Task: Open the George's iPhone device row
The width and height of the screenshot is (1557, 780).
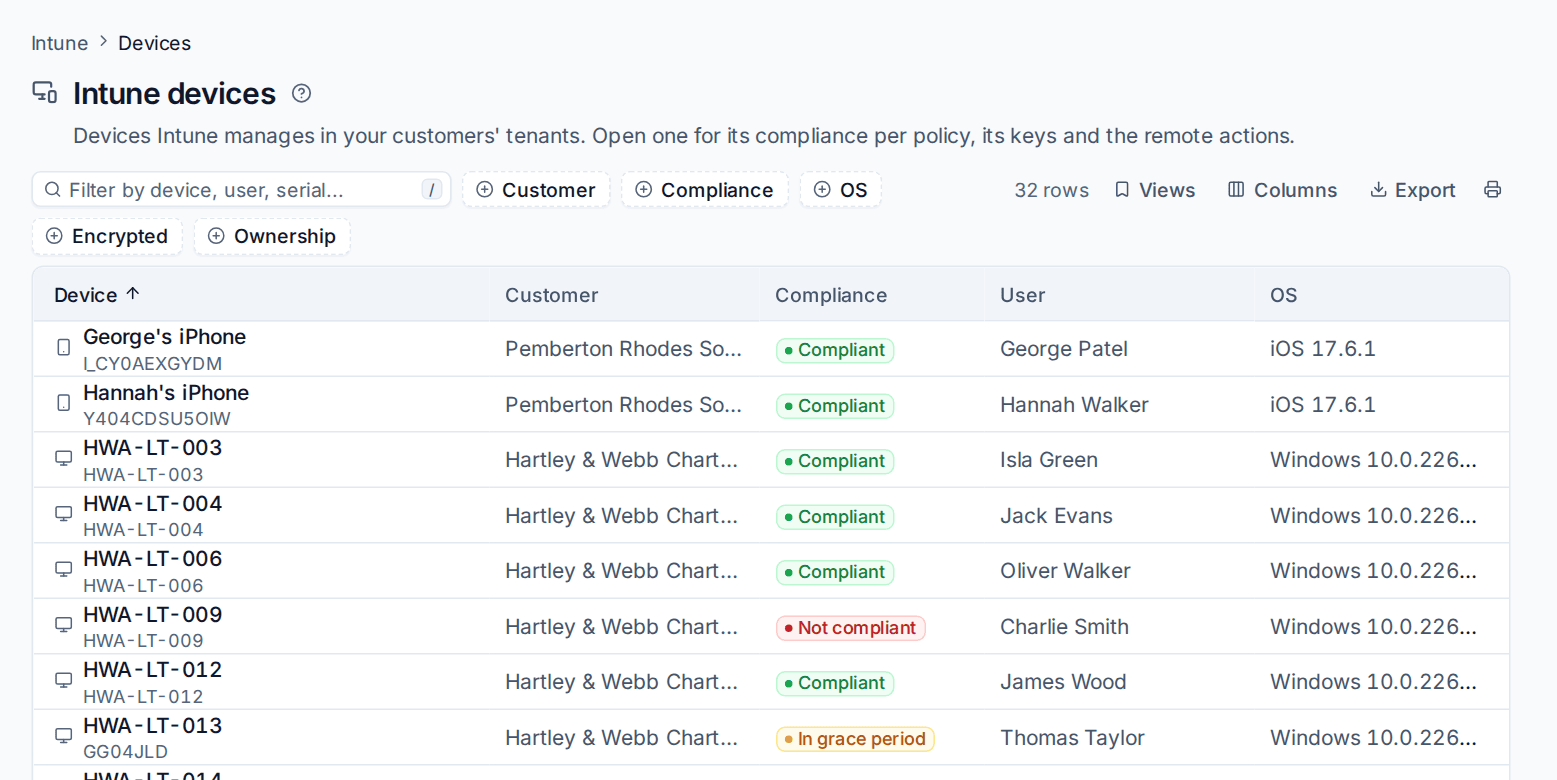Action: point(771,349)
